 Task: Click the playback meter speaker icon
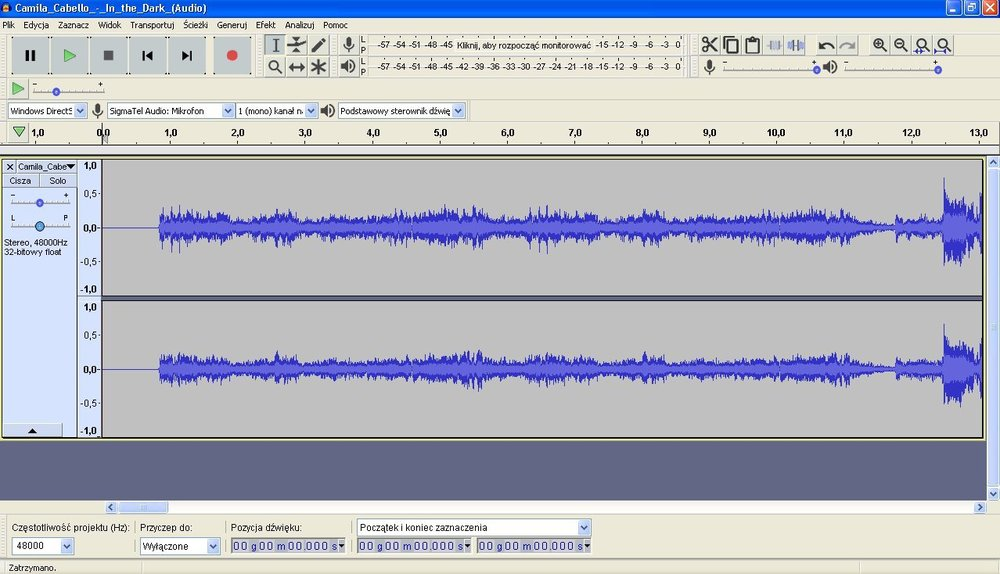click(x=348, y=66)
